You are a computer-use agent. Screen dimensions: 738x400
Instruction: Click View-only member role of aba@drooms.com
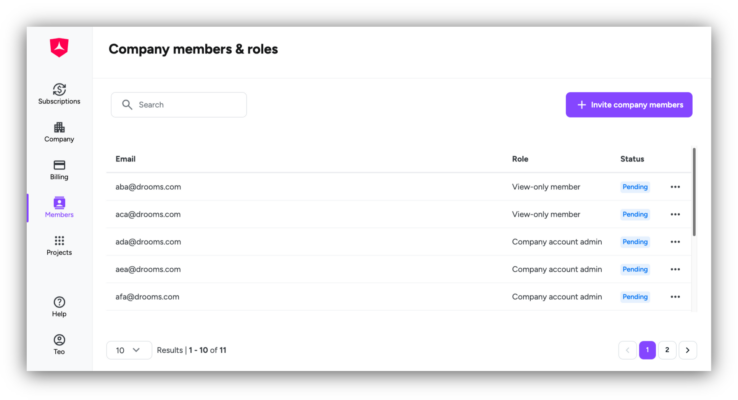pos(546,187)
